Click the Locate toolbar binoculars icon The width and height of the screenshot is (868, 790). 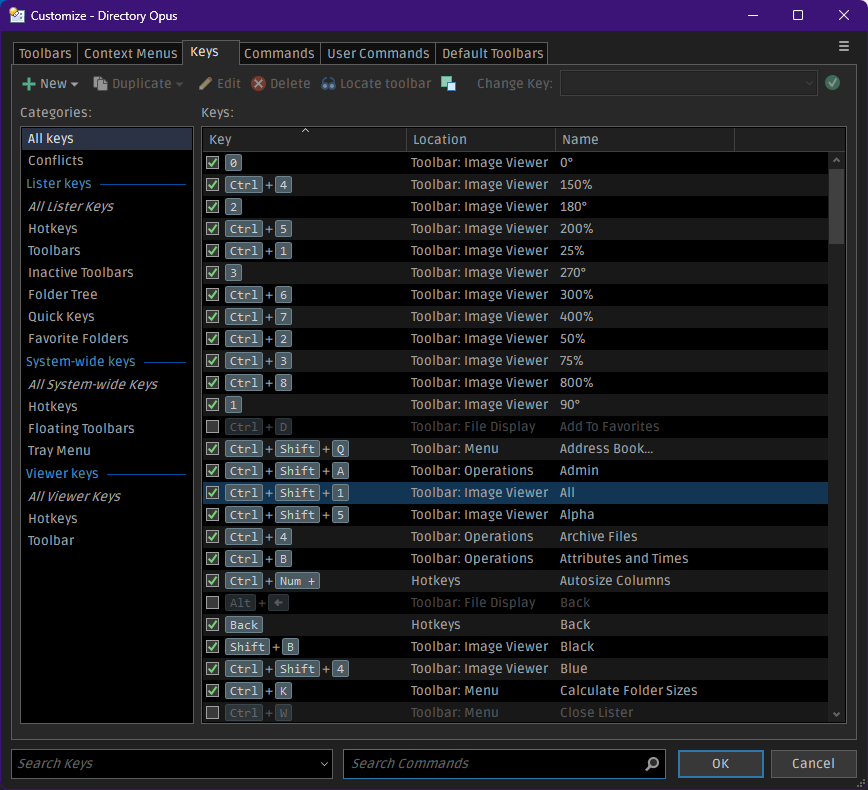[328, 84]
